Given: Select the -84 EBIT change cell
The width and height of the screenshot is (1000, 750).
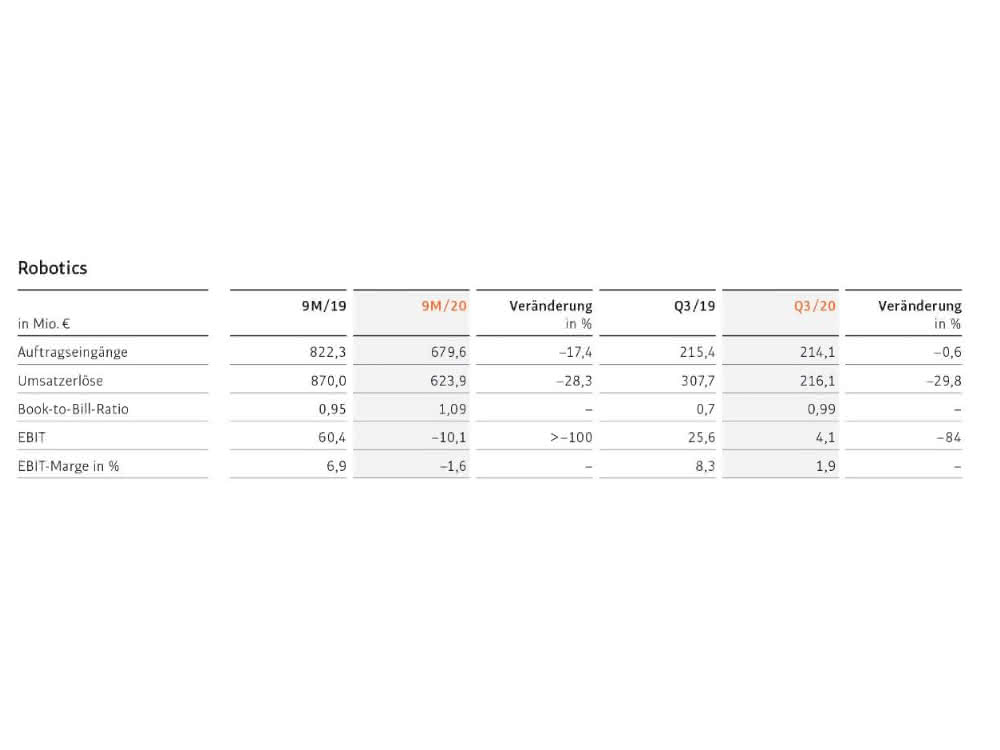Looking at the screenshot, I should 948,438.
